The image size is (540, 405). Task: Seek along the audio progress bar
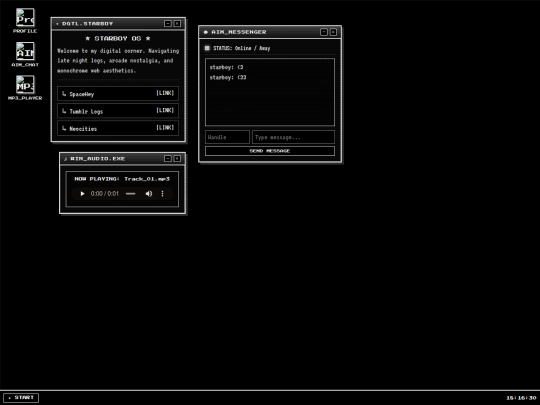pyautogui.click(x=131, y=194)
